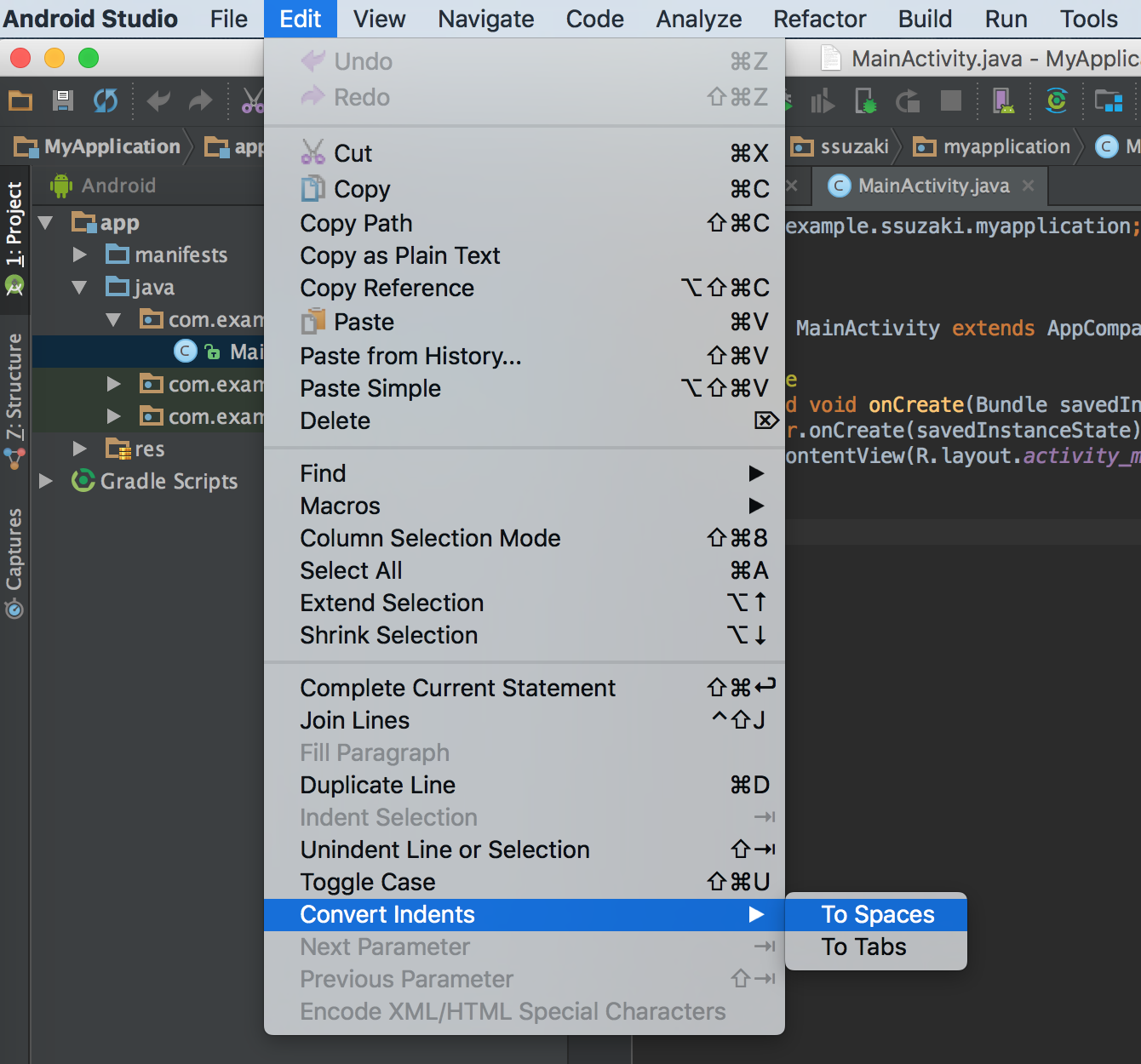1141x1064 pixels.
Task: Collapse the expanded com.exam package arrow
Action: pyautogui.click(x=114, y=320)
